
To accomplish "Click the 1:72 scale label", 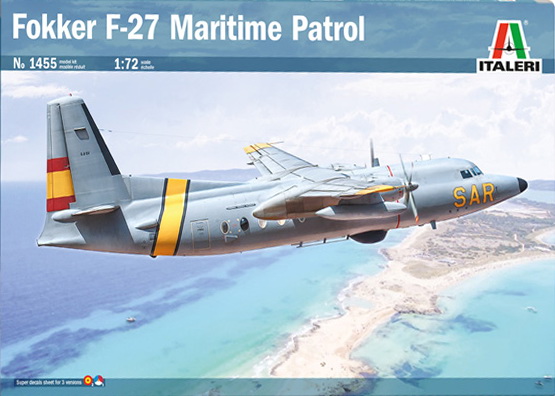I will [x=126, y=64].
